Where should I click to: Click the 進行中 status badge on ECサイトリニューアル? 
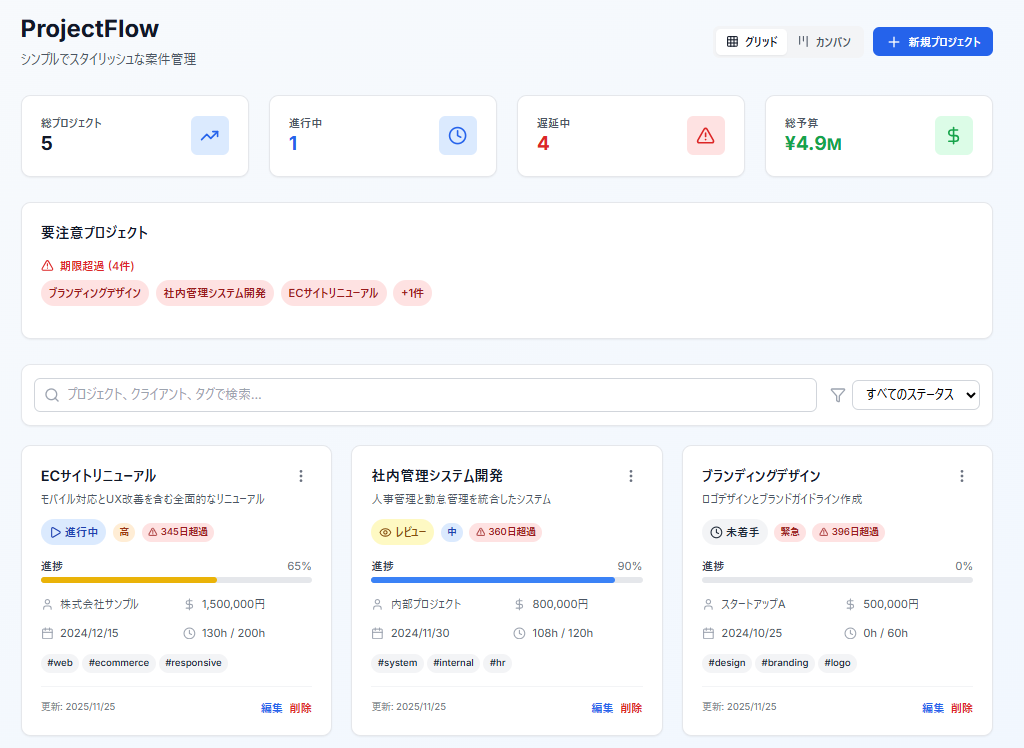(x=73, y=533)
